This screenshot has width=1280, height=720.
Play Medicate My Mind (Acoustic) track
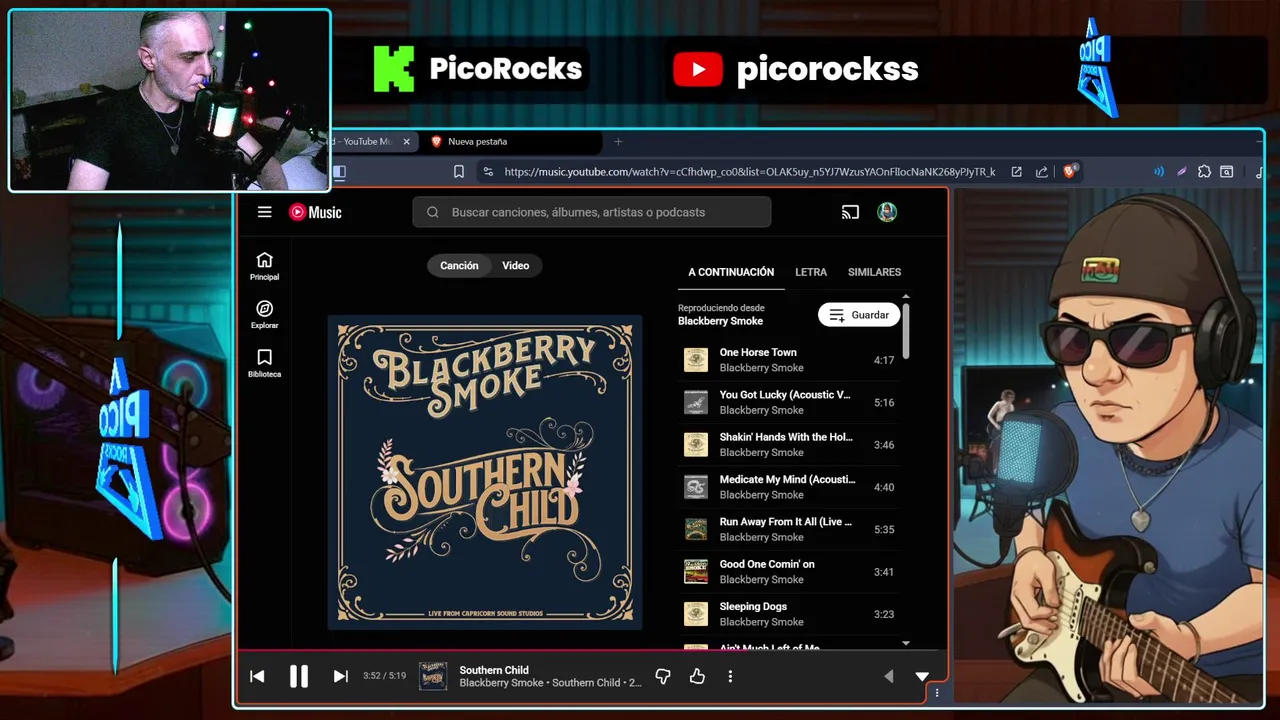pyautogui.click(x=788, y=487)
